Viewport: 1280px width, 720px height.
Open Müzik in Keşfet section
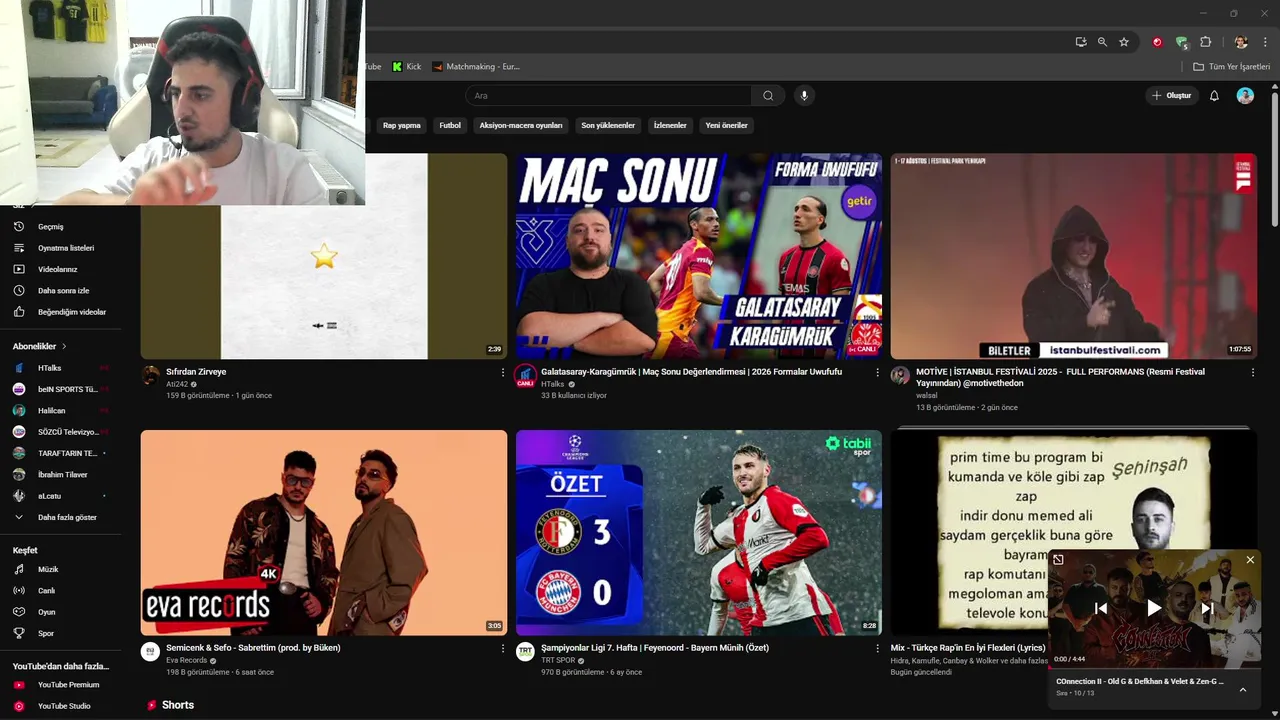(48, 569)
